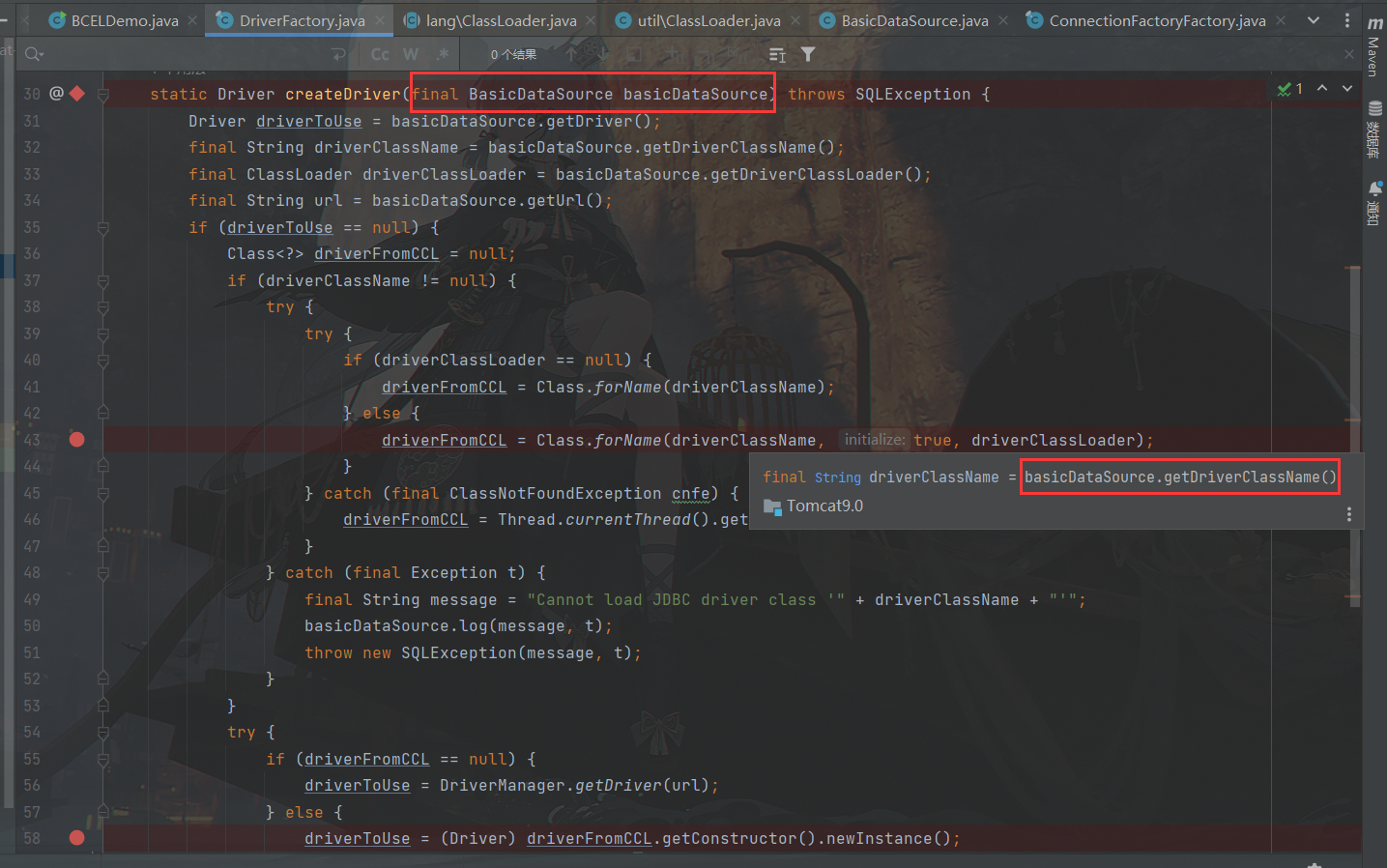The image size is (1387, 868).
Task: Remove the method breakpoint diamond on line 30
Action: pos(77,94)
